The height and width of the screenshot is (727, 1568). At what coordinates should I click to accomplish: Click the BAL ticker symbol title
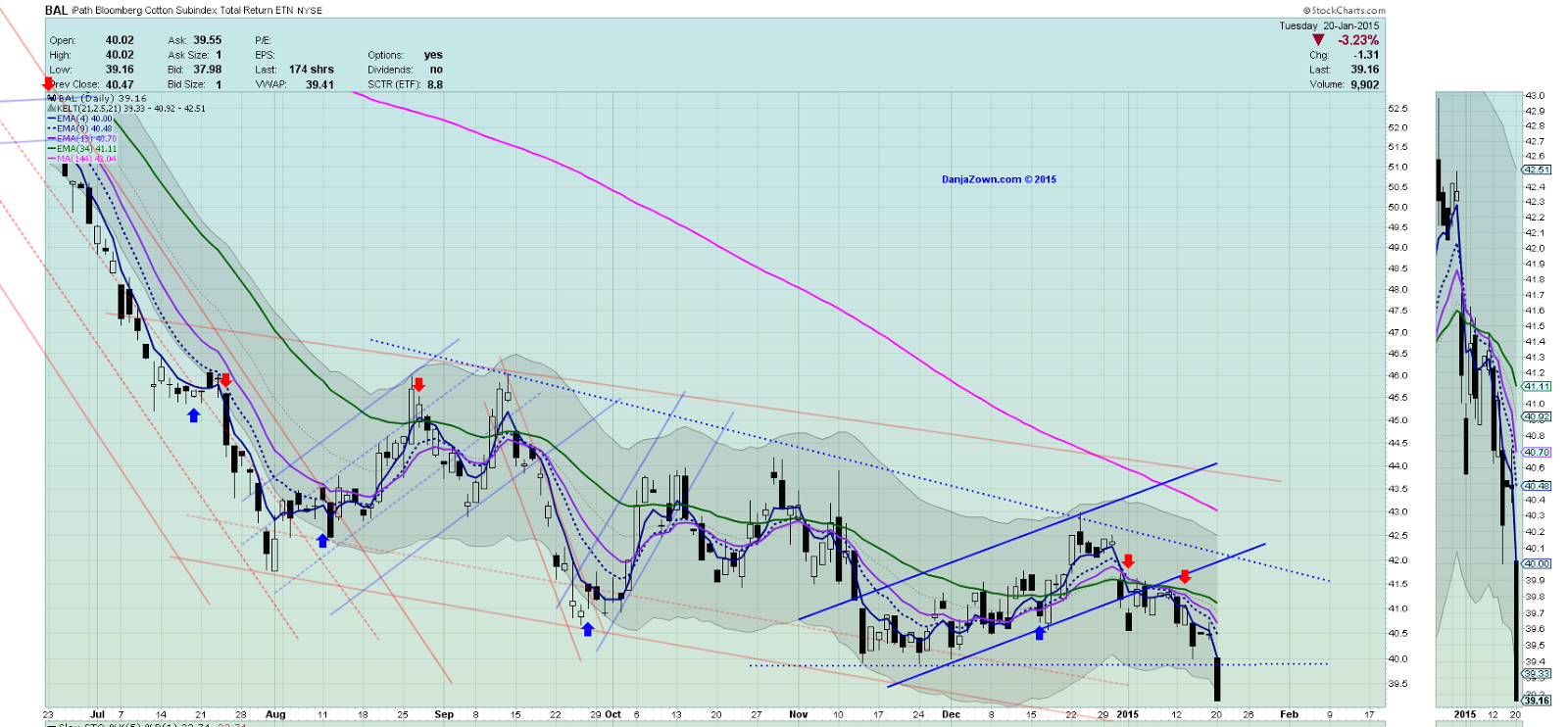57,11
